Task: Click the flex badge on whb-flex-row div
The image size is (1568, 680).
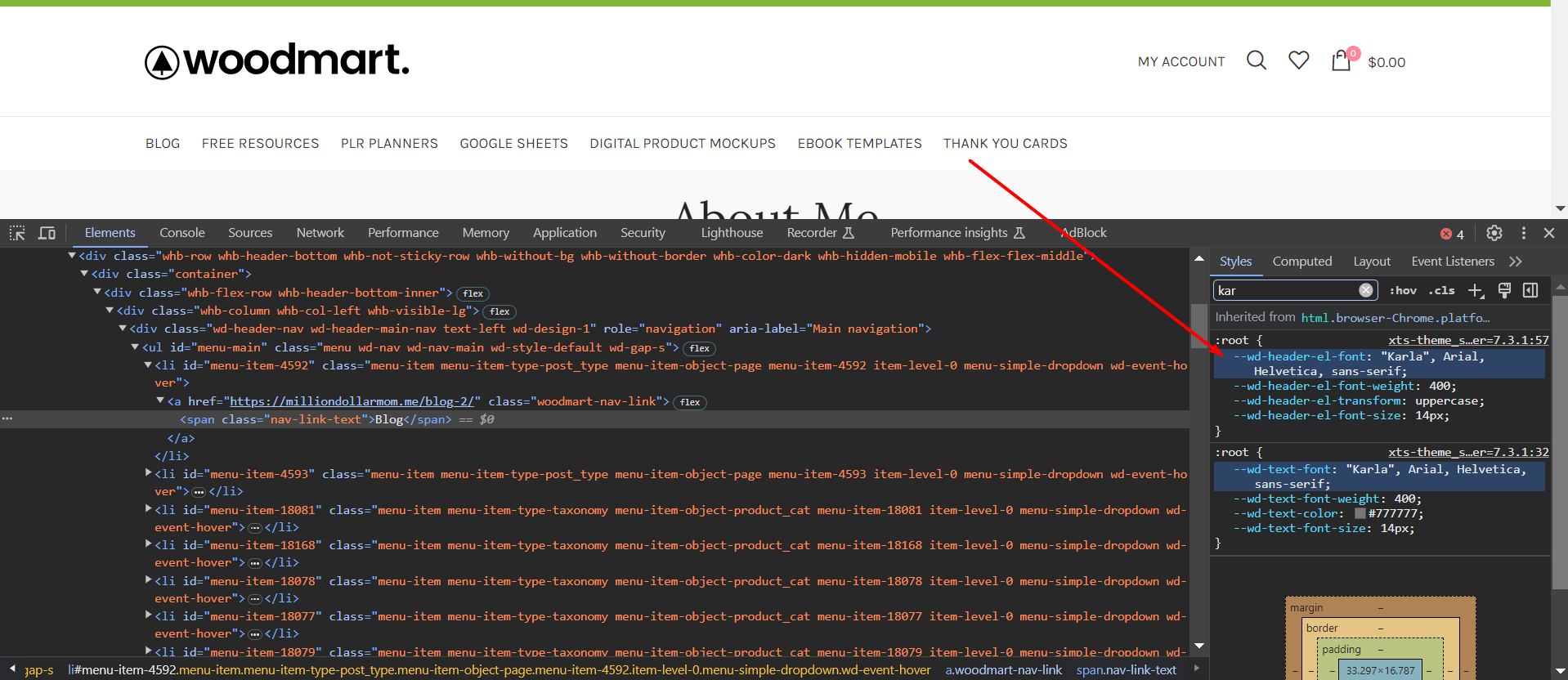Action: tap(473, 293)
